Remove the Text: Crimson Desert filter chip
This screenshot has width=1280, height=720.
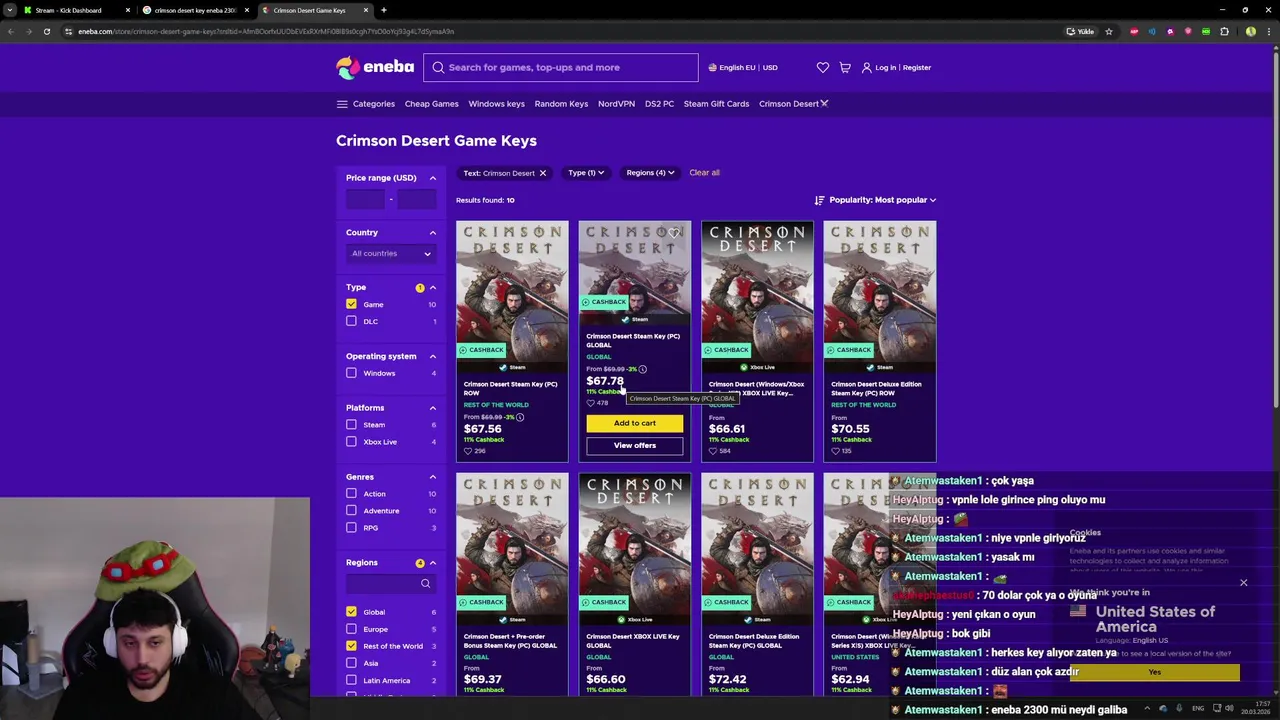point(543,173)
